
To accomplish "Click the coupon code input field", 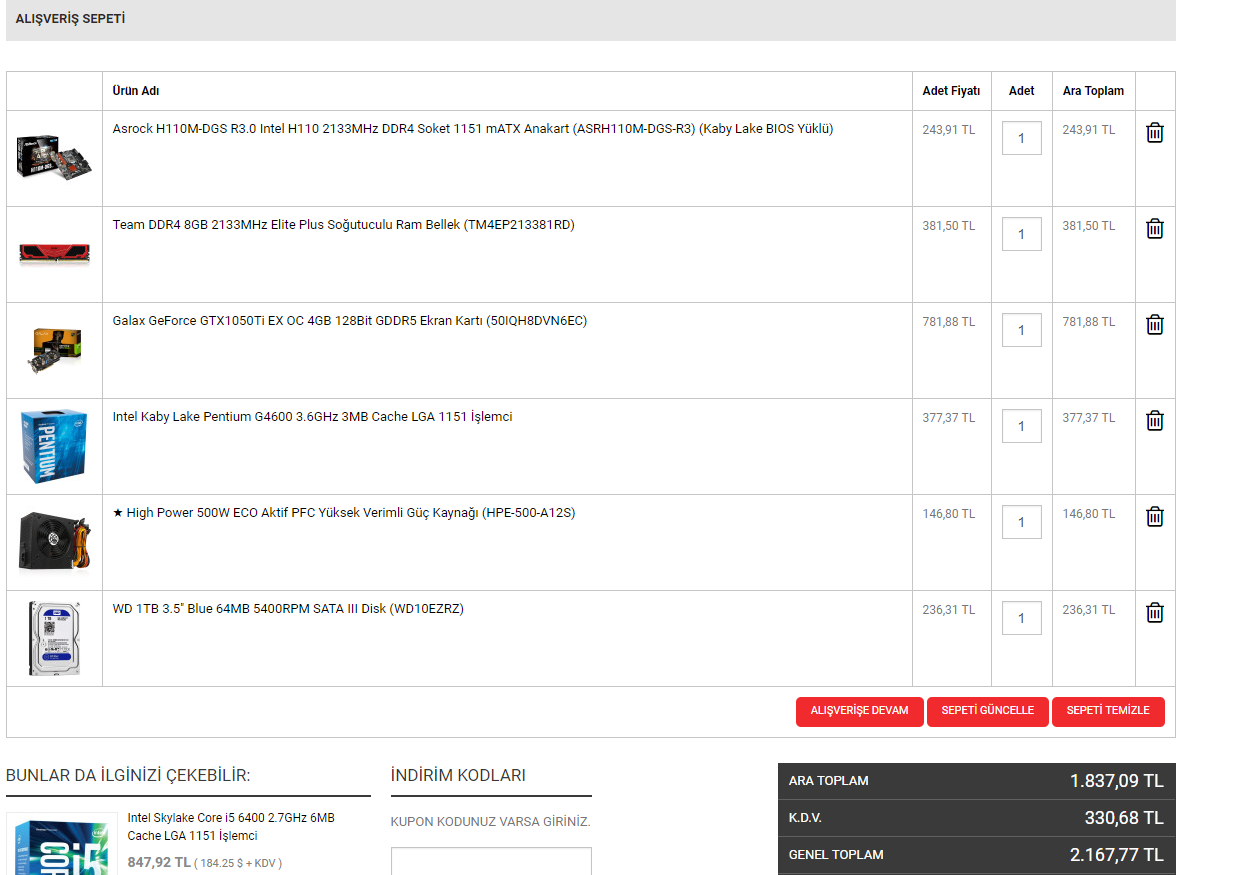I will point(491,862).
